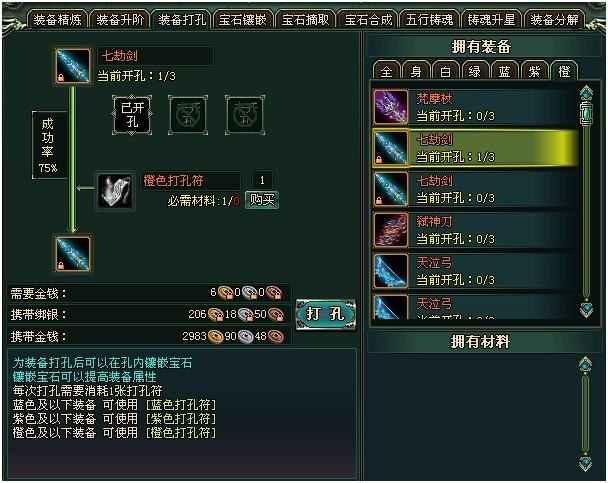This screenshot has height=483, width=608.
Task: Select the first 天泣弓 bow item
Action: 475,271
